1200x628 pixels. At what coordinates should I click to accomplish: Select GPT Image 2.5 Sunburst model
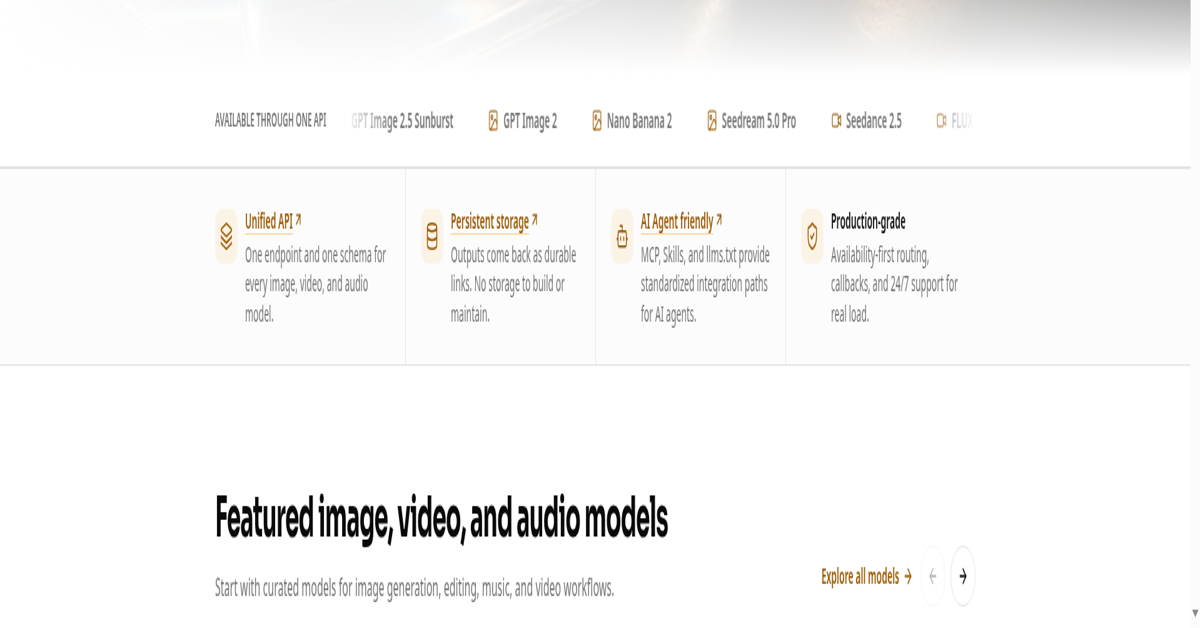(403, 121)
